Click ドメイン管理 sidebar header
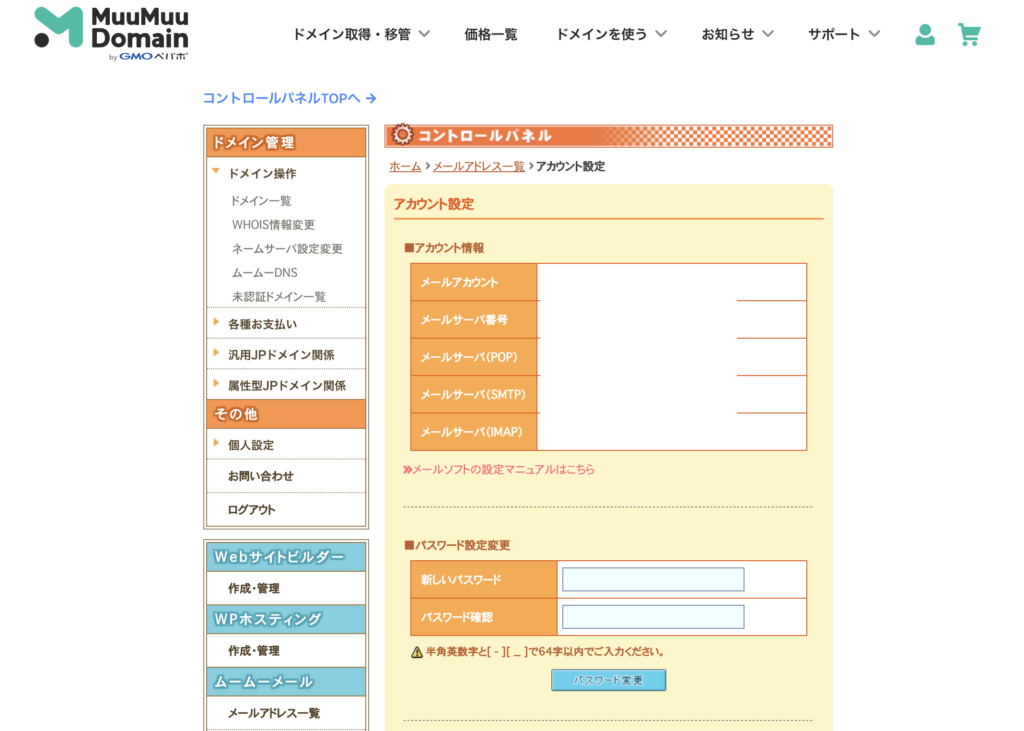 point(286,142)
